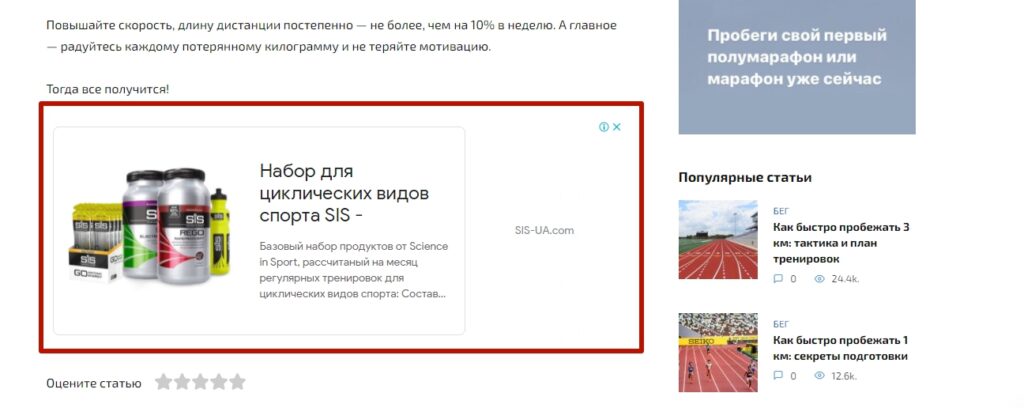Click the red running track thumbnail
The width and height of the screenshot is (1024, 408).
pyautogui.click(x=718, y=240)
